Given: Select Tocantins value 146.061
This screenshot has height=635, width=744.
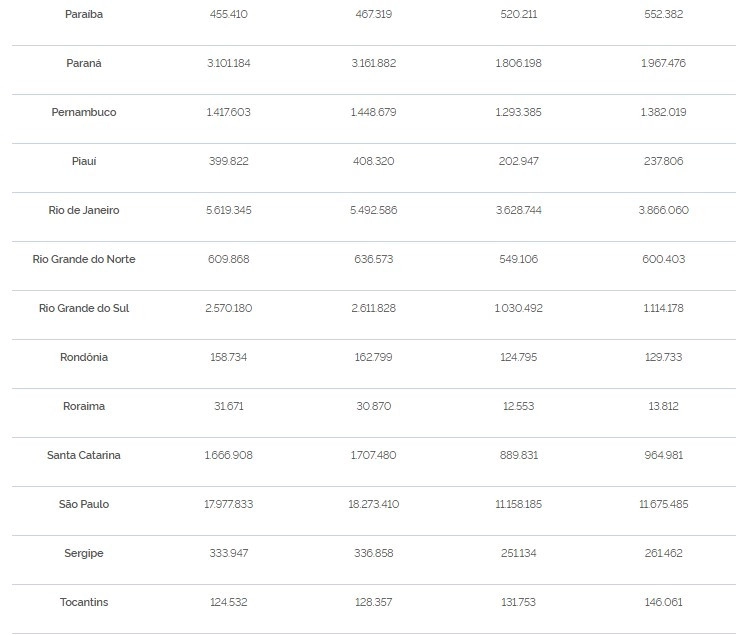Looking at the screenshot, I should pos(663,602).
